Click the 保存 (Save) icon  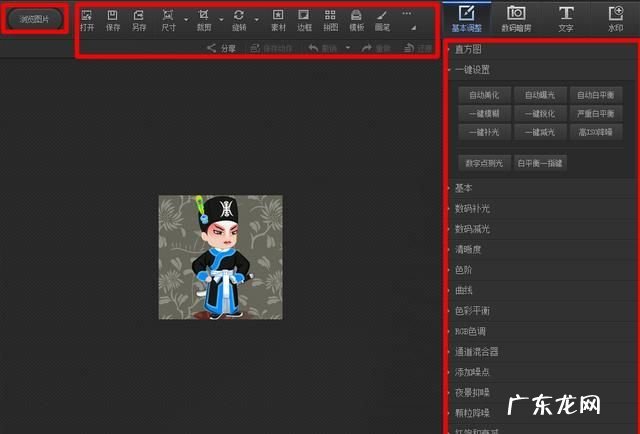pos(112,19)
